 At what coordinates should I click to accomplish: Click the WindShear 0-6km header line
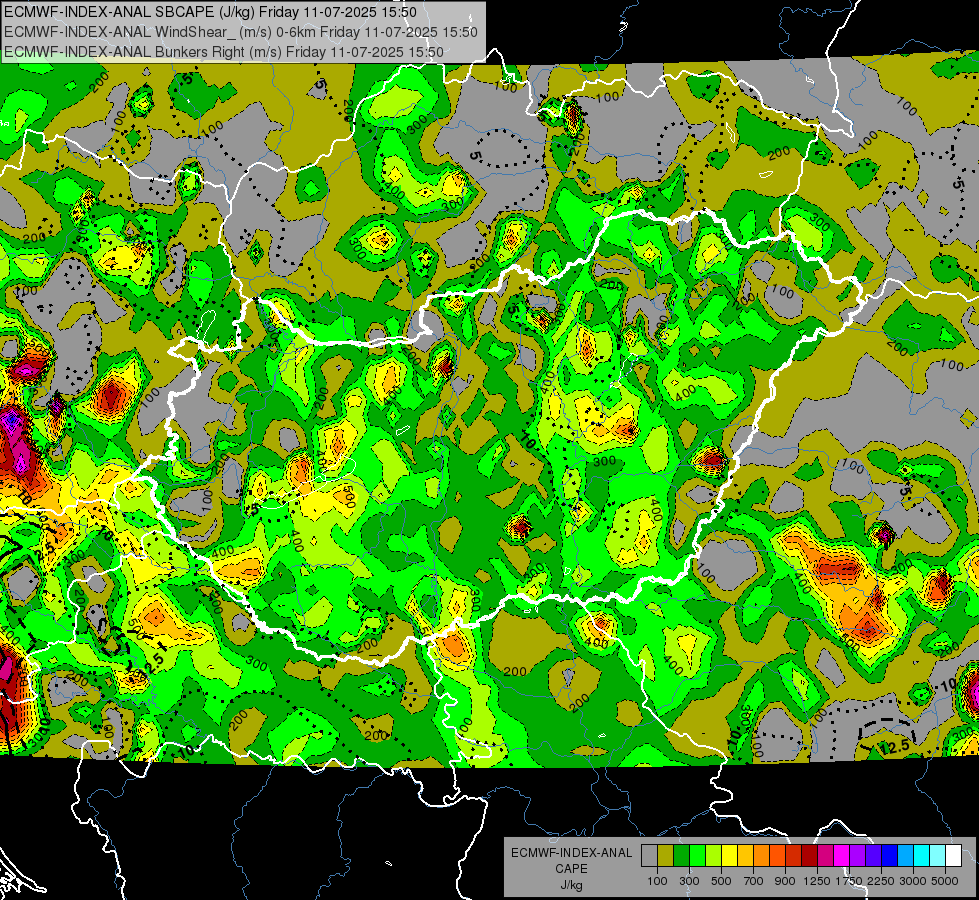point(240,32)
